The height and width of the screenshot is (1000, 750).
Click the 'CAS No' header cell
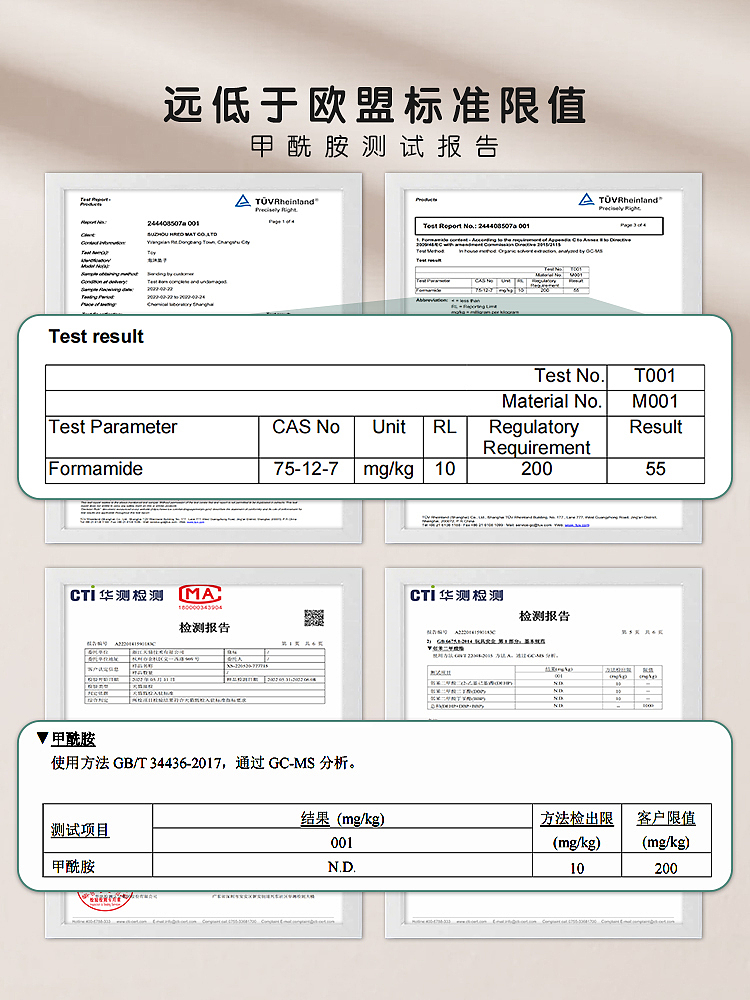click(x=306, y=437)
